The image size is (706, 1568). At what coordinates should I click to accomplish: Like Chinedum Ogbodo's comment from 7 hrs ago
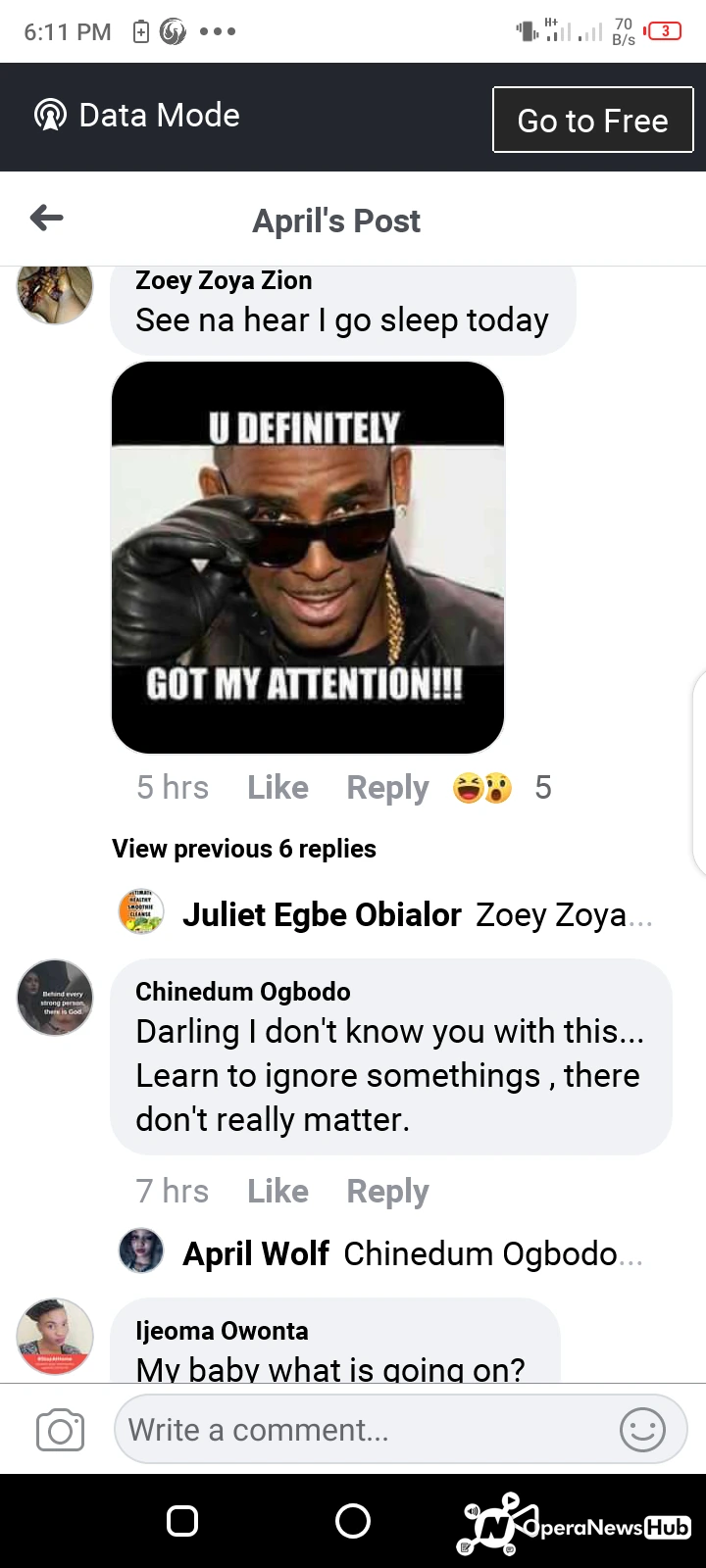[277, 1192]
